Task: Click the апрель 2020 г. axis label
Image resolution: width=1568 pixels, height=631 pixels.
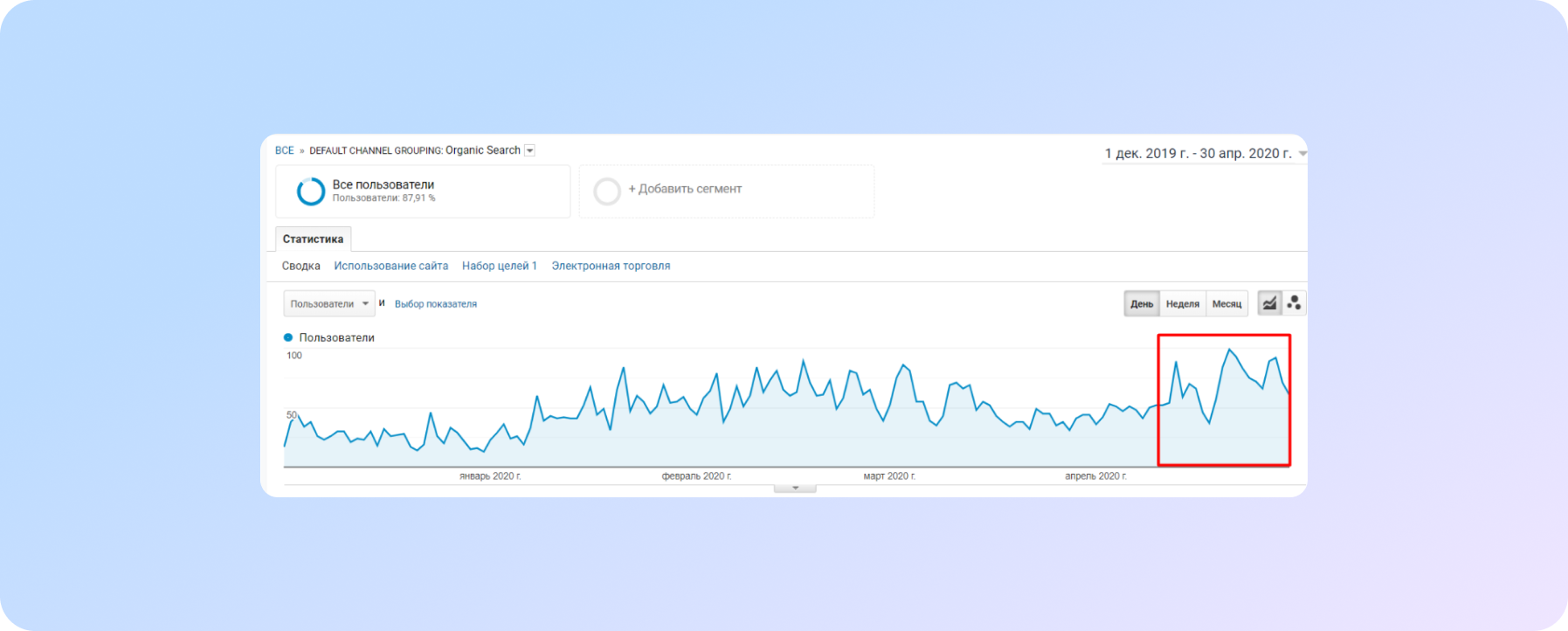Action: coord(1095,476)
